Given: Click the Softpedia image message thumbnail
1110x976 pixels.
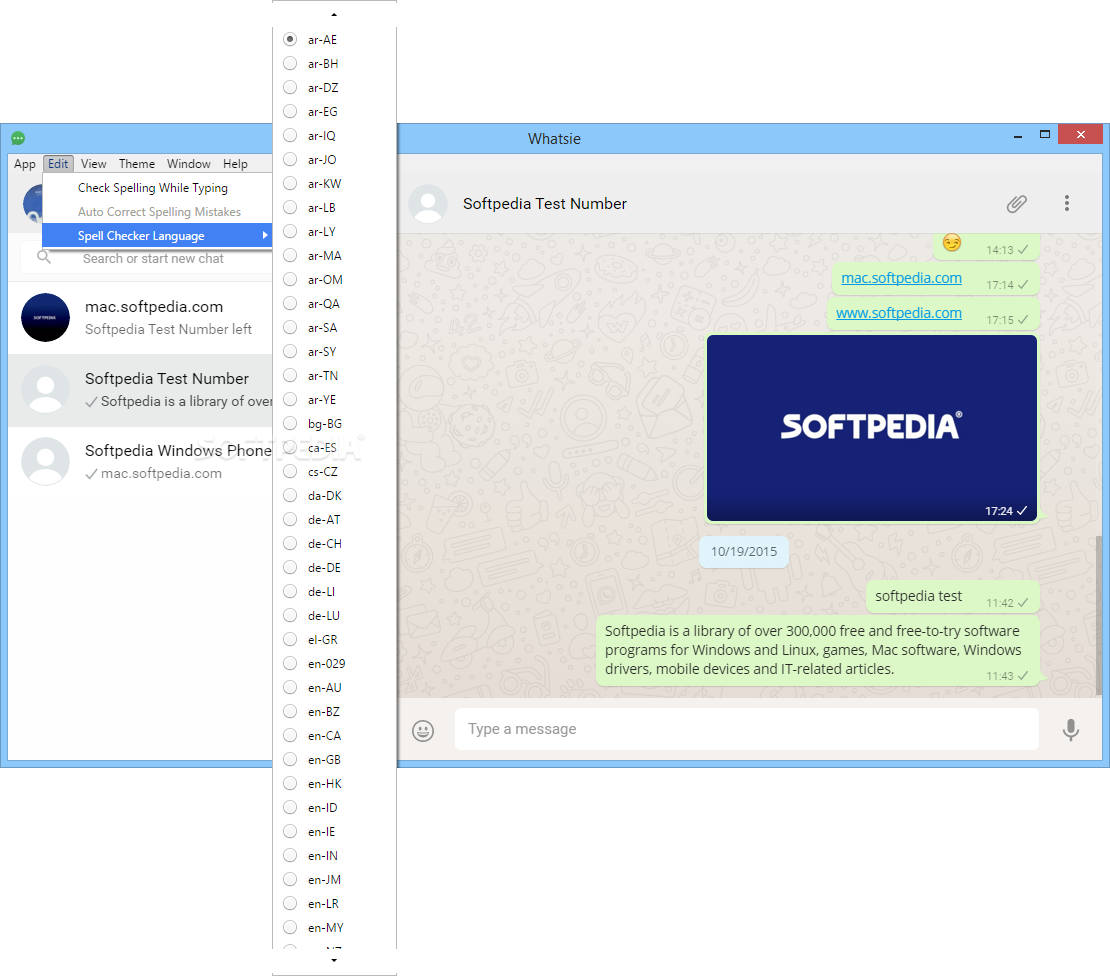Looking at the screenshot, I should [871, 428].
